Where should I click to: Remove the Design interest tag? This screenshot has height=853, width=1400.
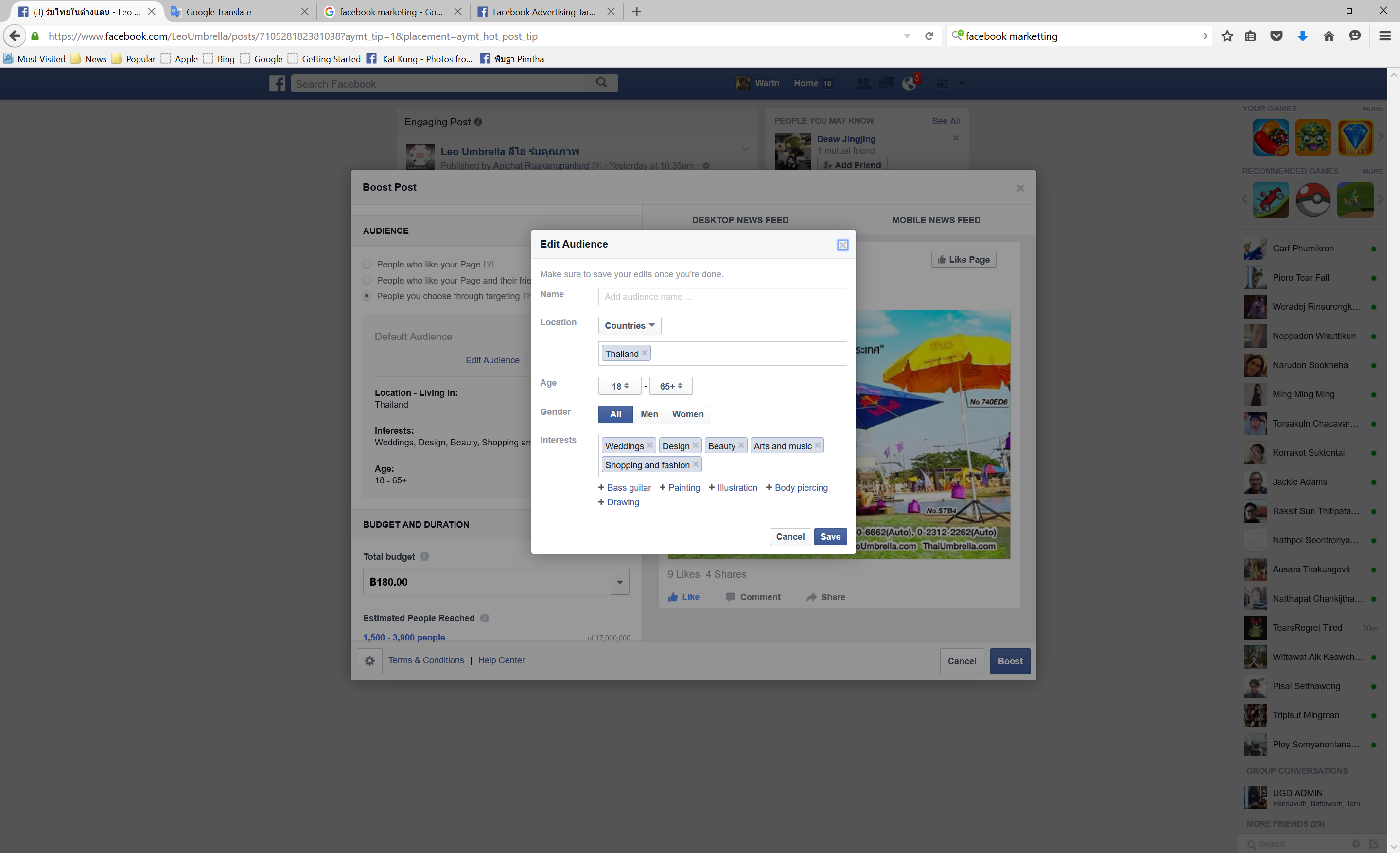point(695,445)
